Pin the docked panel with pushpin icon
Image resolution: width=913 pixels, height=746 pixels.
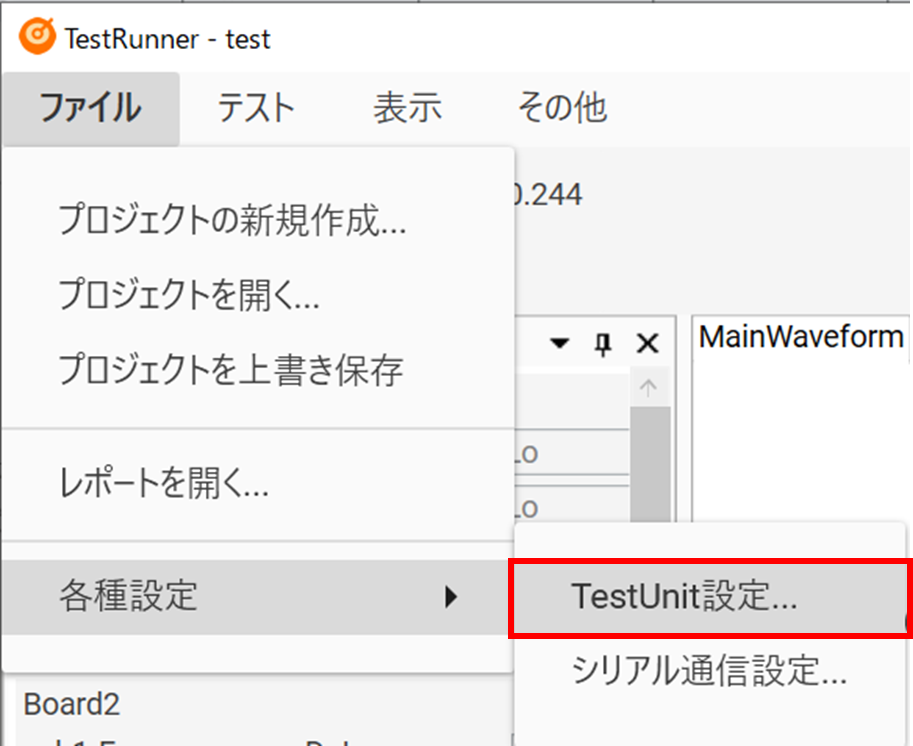pos(603,344)
